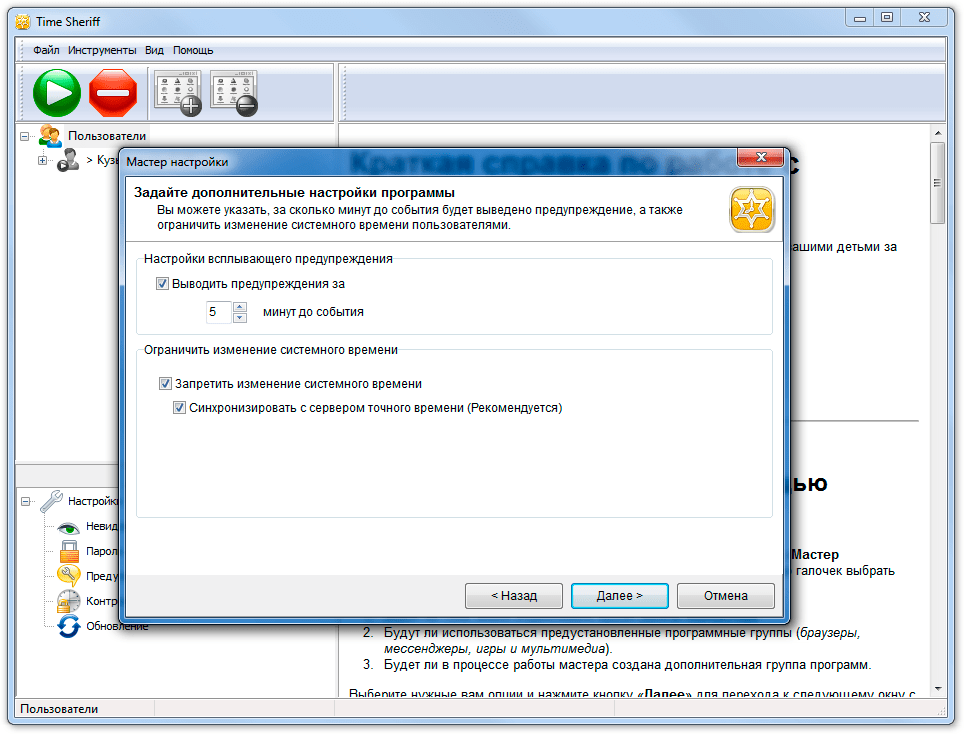Click the clock icon for Контроль setting
This screenshot has width=964, height=734.
pyautogui.click(x=68, y=601)
